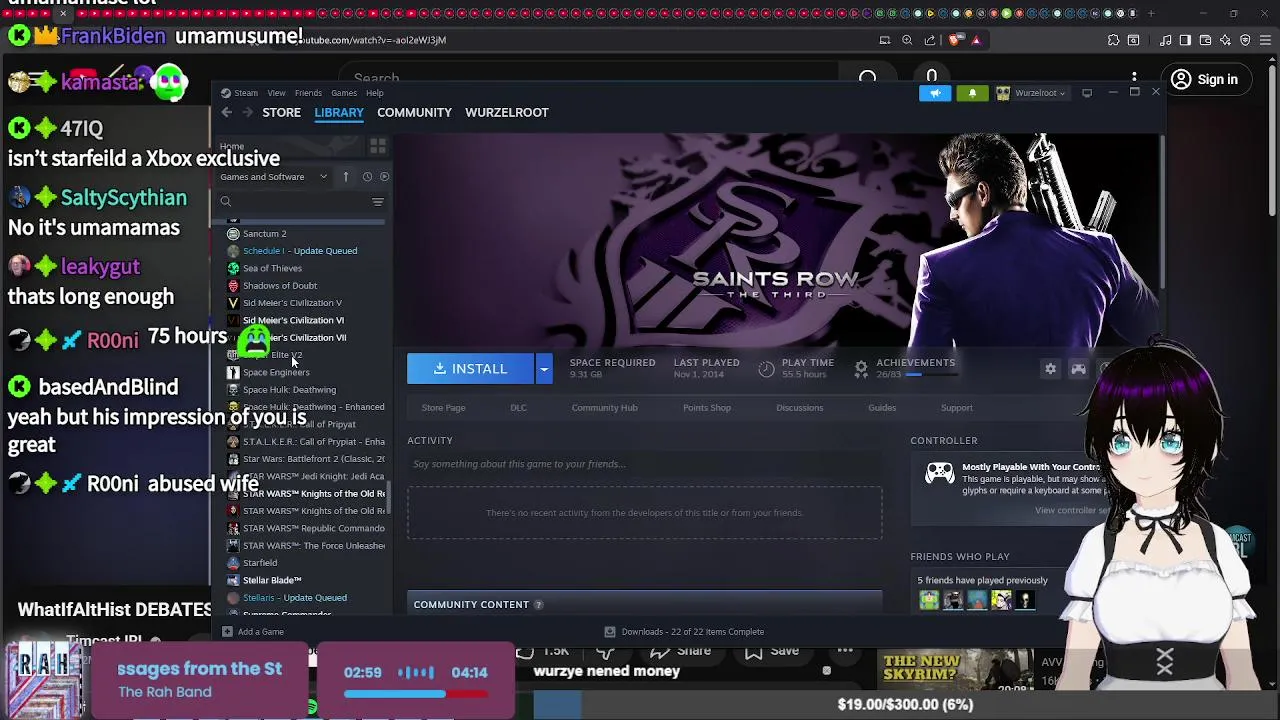This screenshot has height=720, width=1280.
Task: Open the library grid view icon beside Home
Action: pyautogui.click(x=377, y=146)
